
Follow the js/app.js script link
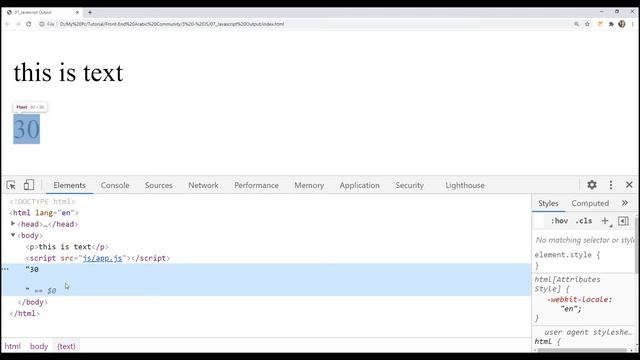point(102,258)
